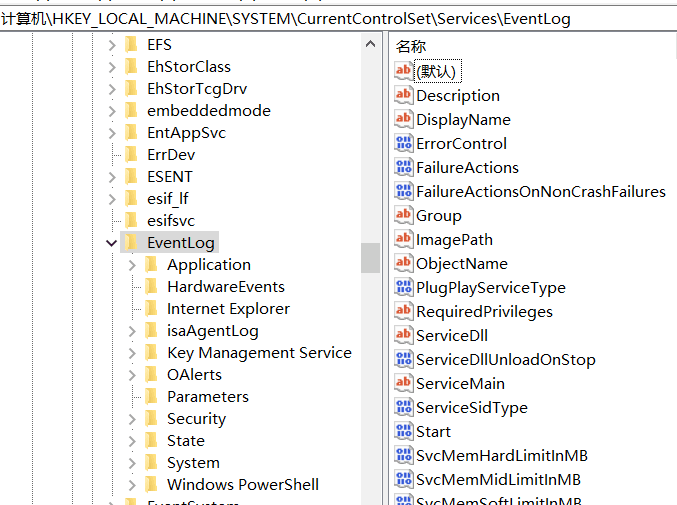The image size is (677, 505).
Task: Expand the Windows PowerShell subkey
Action: click(132, 485)
